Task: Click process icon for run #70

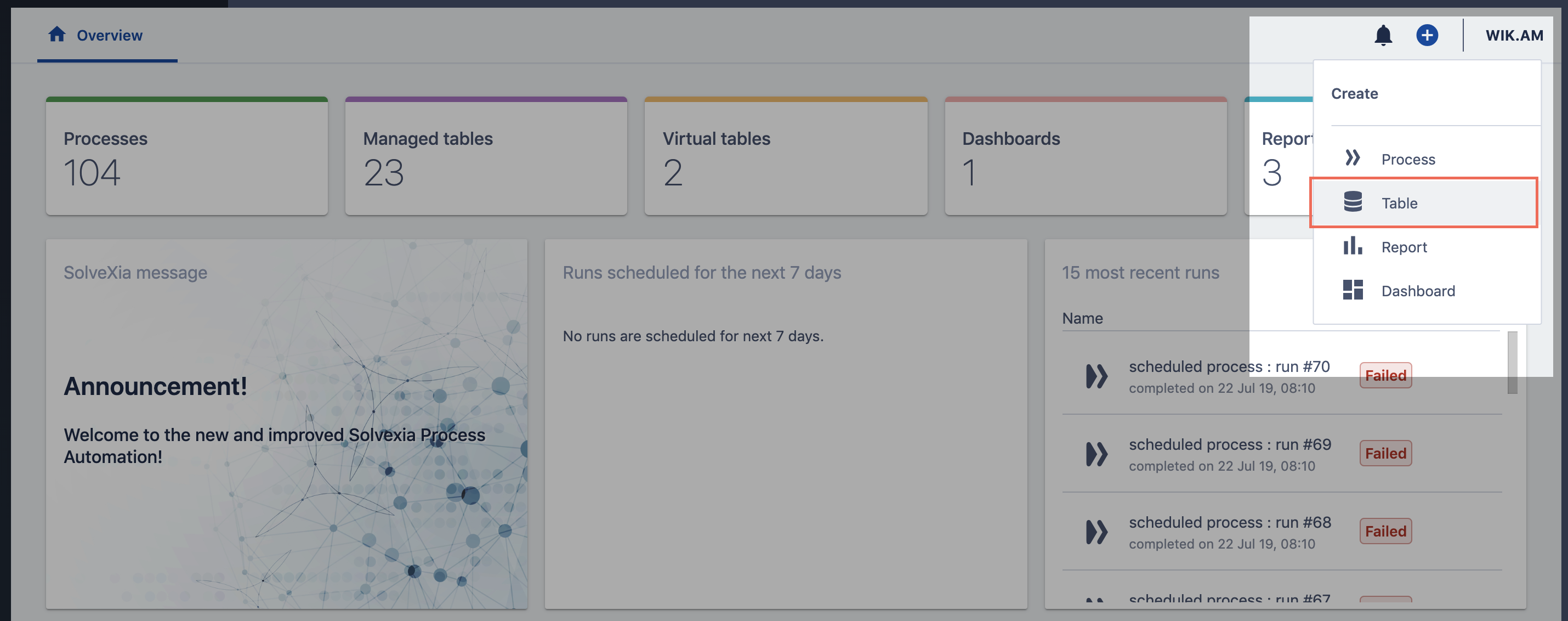Action: (1097, 376)
